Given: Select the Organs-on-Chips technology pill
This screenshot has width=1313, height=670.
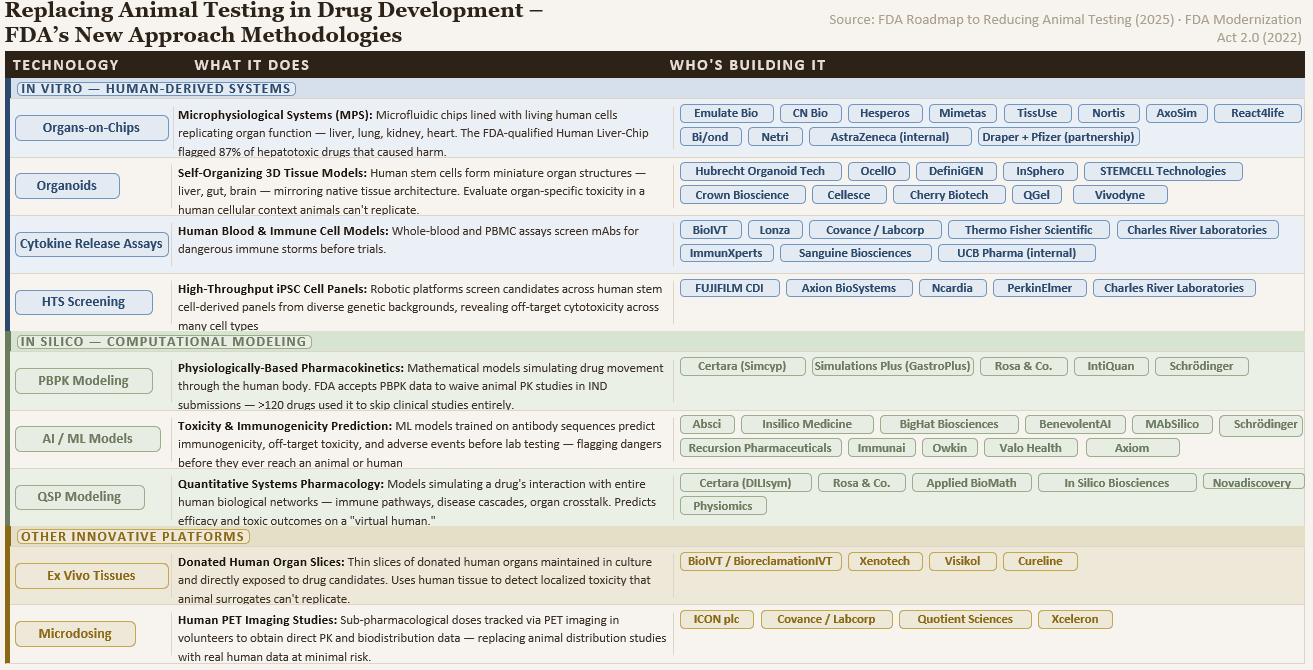Looking at the screenshot, I should coord(91,128).
